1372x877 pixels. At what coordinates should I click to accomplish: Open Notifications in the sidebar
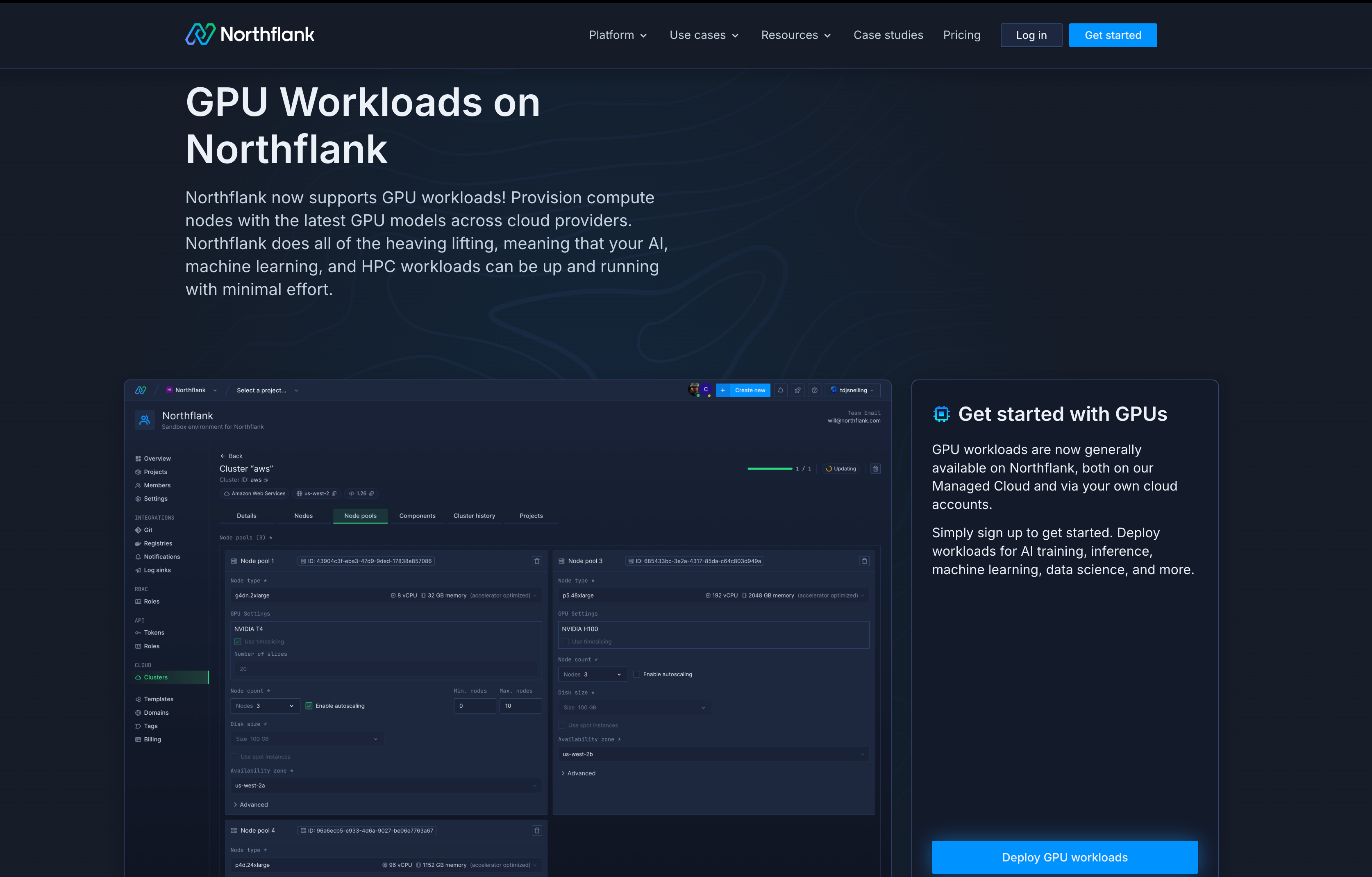pos(157,557)
